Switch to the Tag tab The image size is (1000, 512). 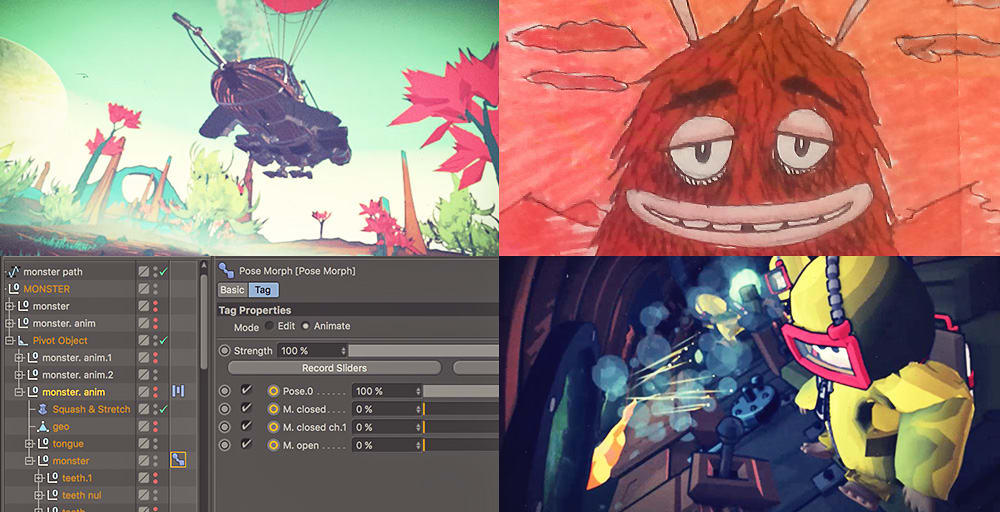(263, 290)
